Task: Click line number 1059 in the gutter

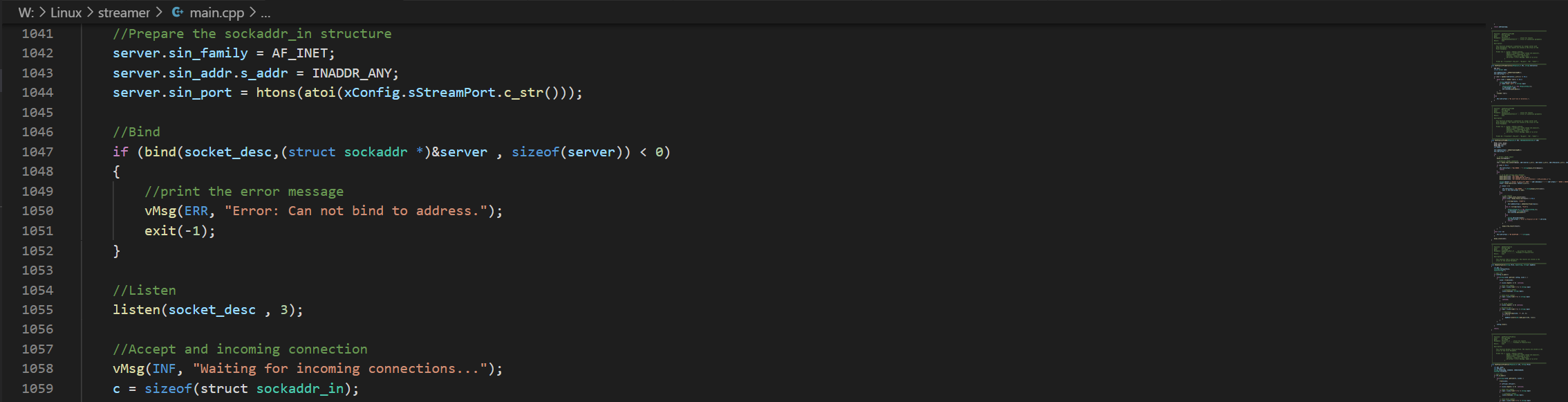Action: pos(37,388)
